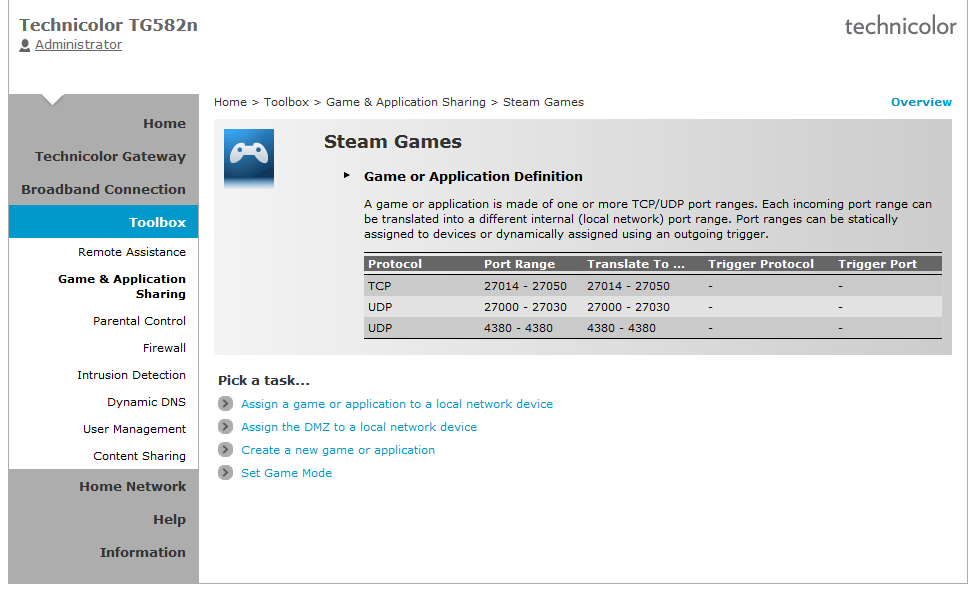Open Home in the sidebar menu
This screenshot has width=974, height=590.
(165, 123)
